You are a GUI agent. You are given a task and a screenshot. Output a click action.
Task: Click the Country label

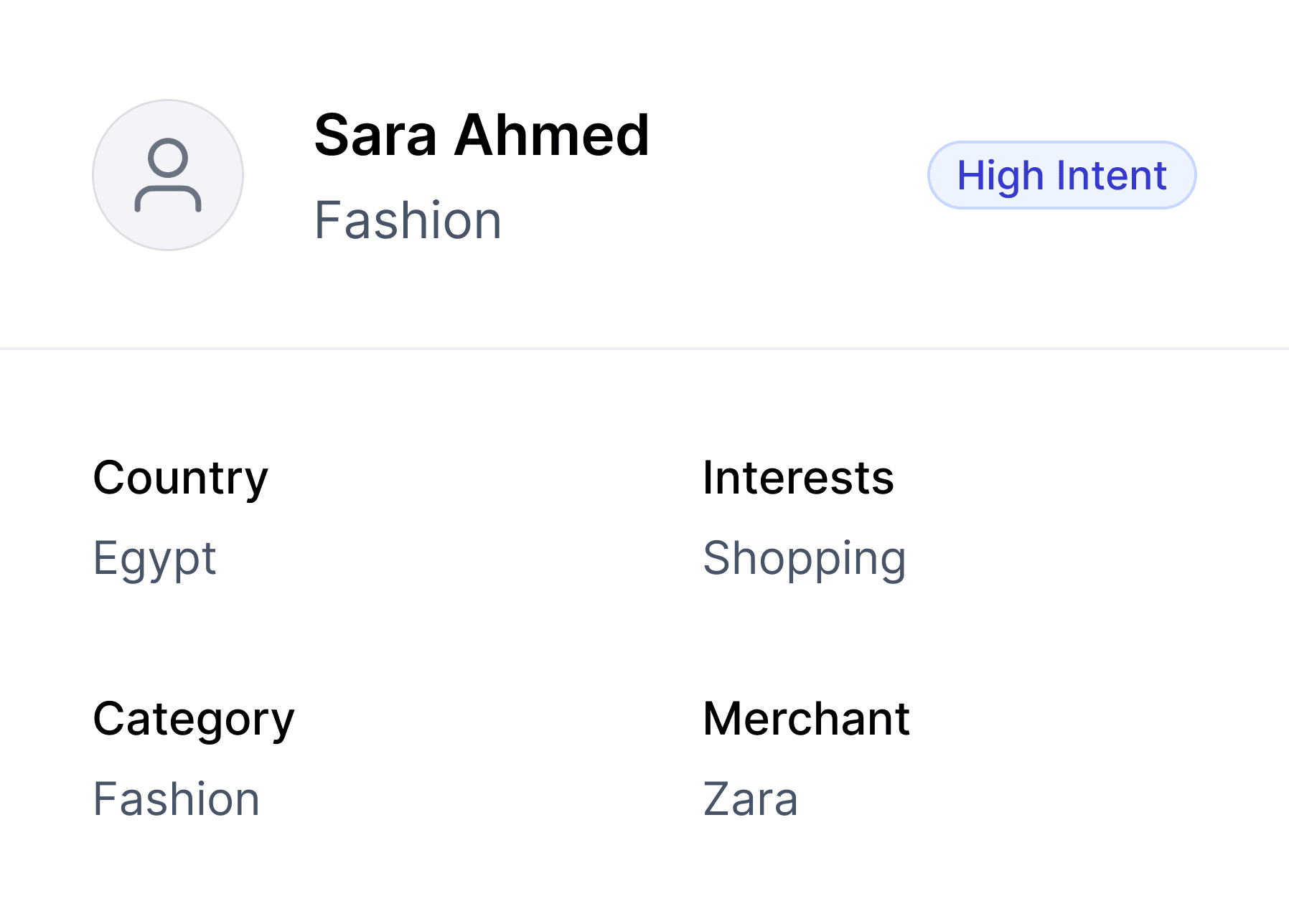click(180, 478)
